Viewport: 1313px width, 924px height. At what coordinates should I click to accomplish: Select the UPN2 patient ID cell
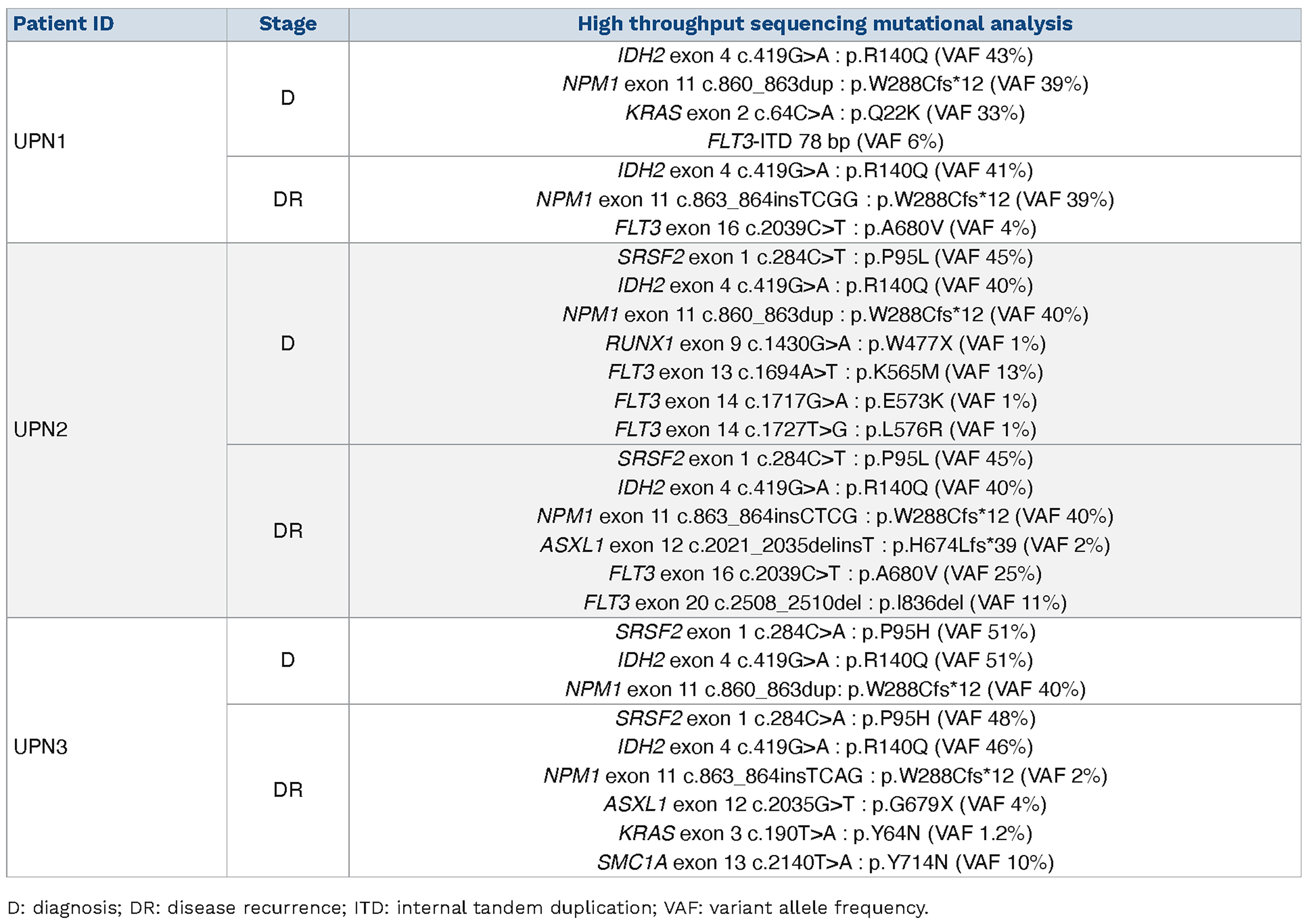pyautogui.click(x=41, y=430)
